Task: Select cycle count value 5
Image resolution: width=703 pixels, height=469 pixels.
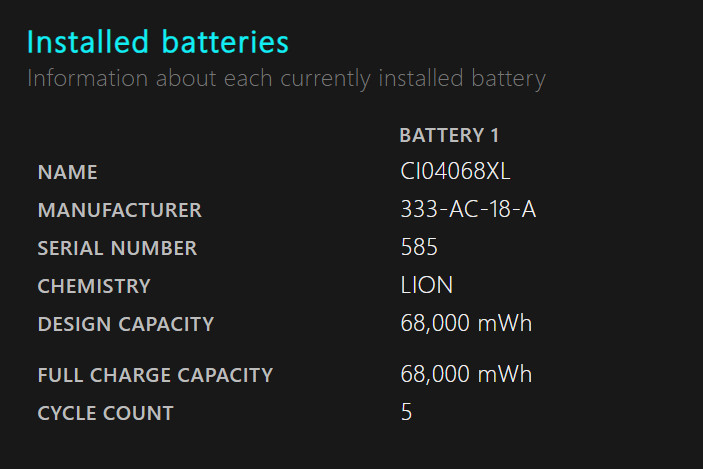Action: [406, 412]
